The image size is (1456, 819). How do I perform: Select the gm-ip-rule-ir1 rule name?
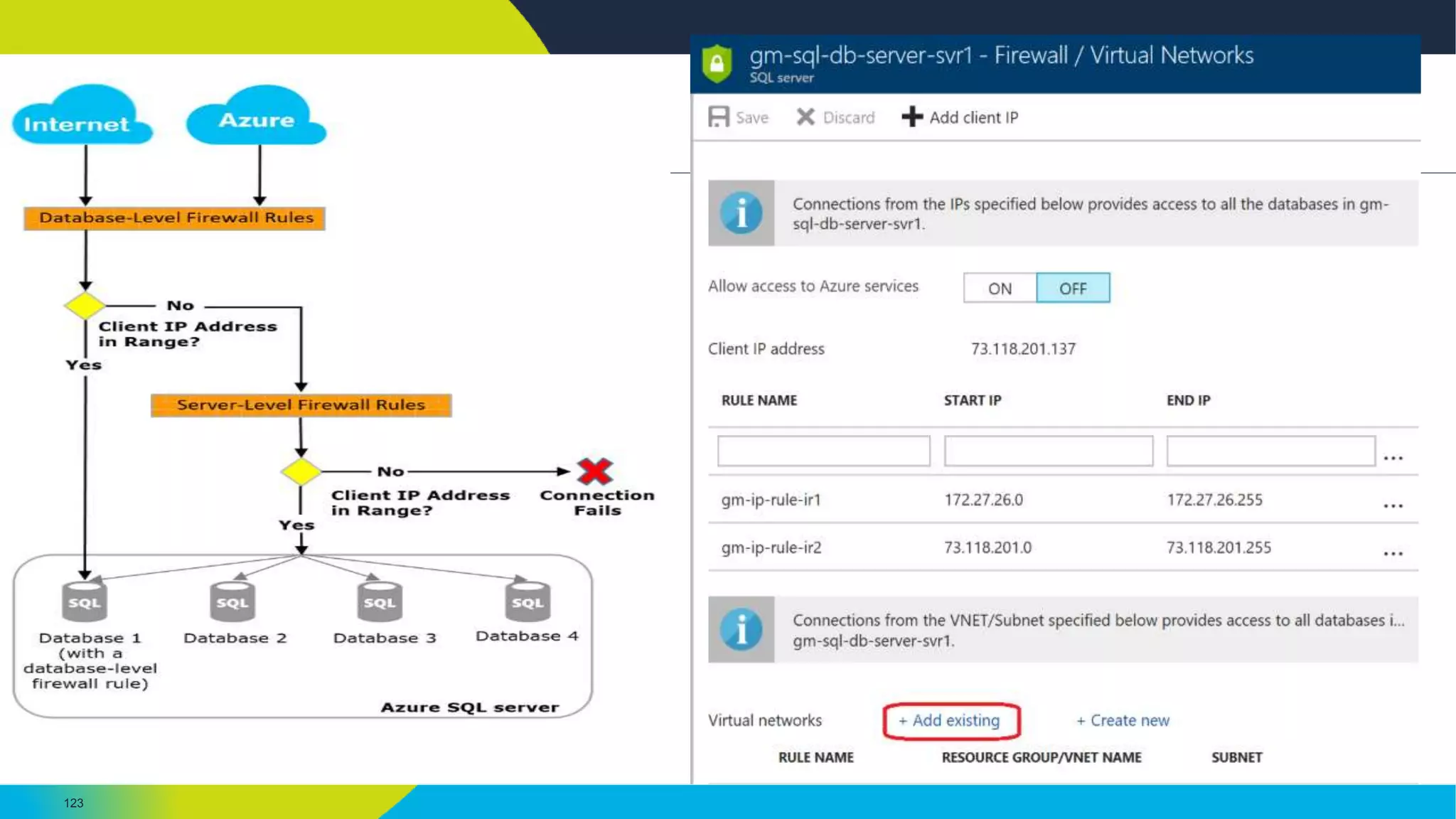[771, 500]
